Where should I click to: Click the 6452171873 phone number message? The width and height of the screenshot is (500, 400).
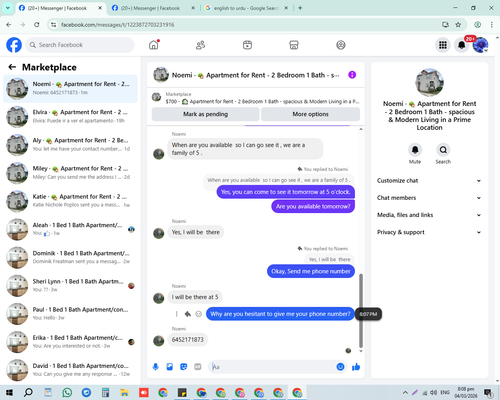188,340
